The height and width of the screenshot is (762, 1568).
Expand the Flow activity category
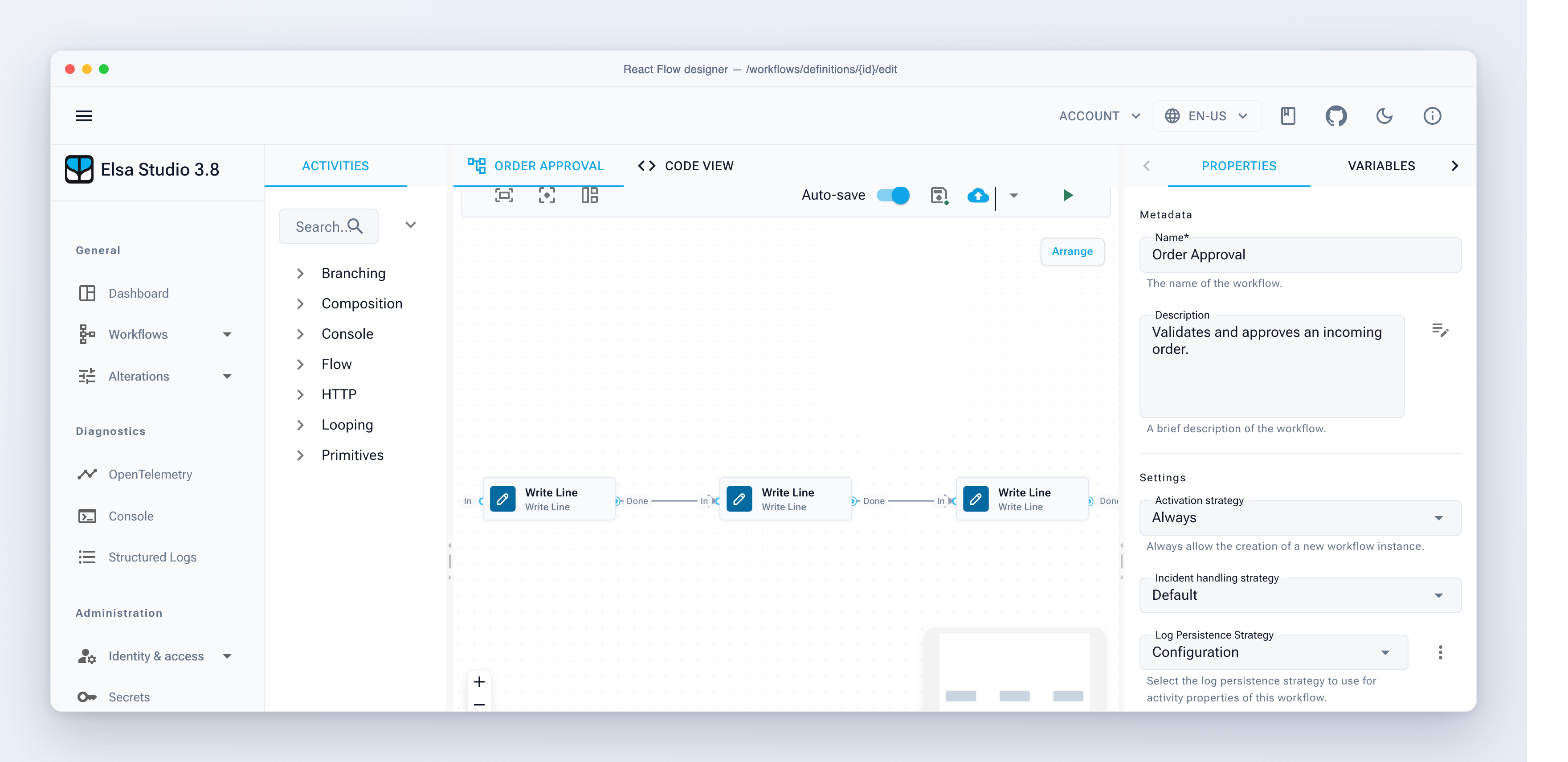pyautogui.click(x=300, y=364)
